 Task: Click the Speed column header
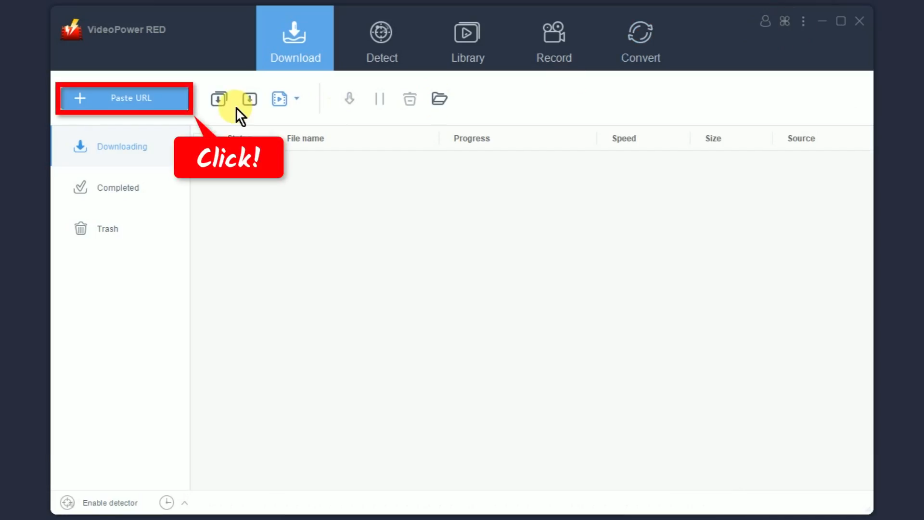click(x=623, y=139)
